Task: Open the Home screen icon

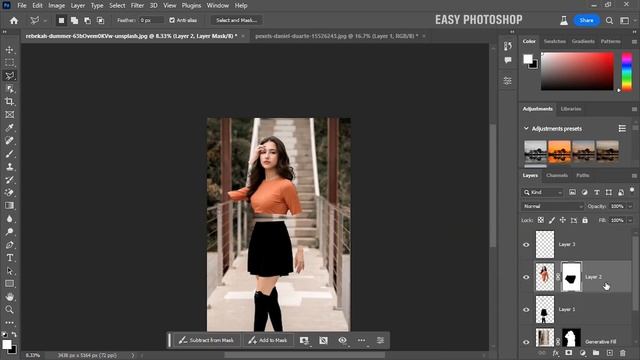Action: pyautogui.click(x=14, y=20)
